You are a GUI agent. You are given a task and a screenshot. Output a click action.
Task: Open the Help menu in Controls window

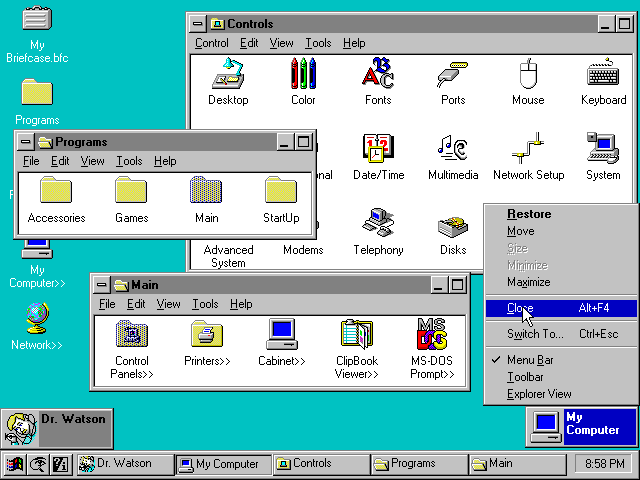tap(354, 43)
